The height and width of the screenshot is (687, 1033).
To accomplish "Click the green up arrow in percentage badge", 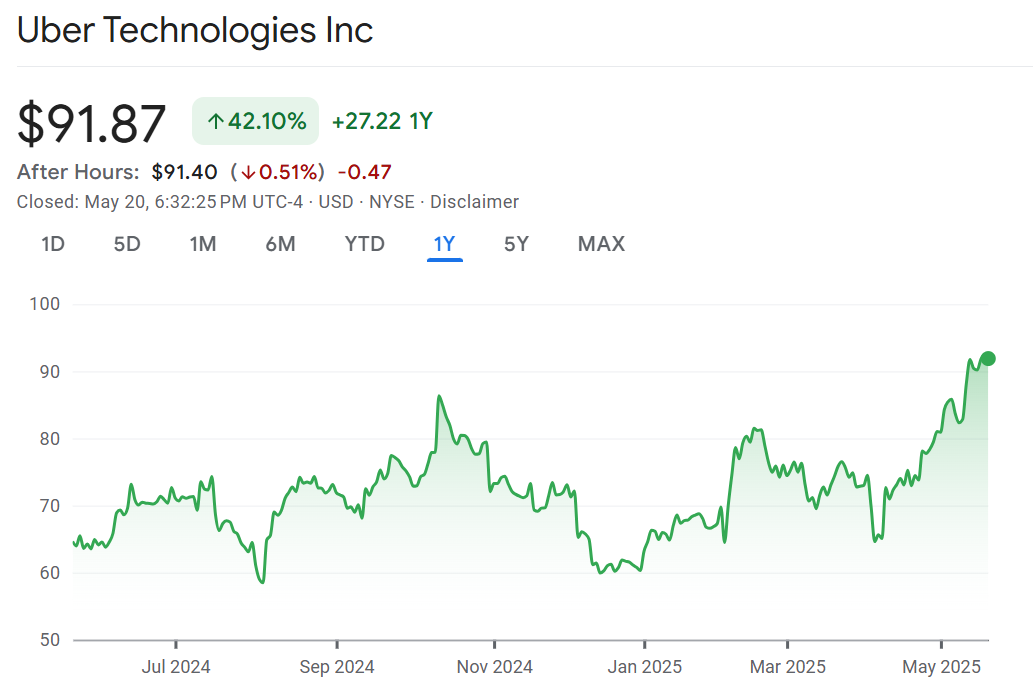I will pos(215,122).
